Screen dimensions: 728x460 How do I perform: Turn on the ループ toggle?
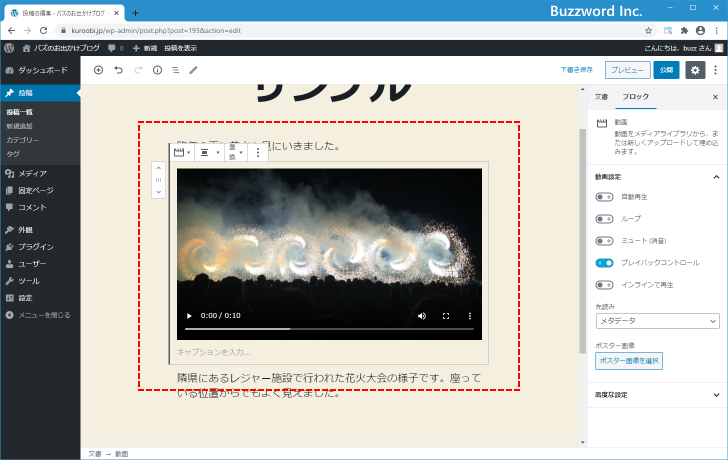coord(604,218)
